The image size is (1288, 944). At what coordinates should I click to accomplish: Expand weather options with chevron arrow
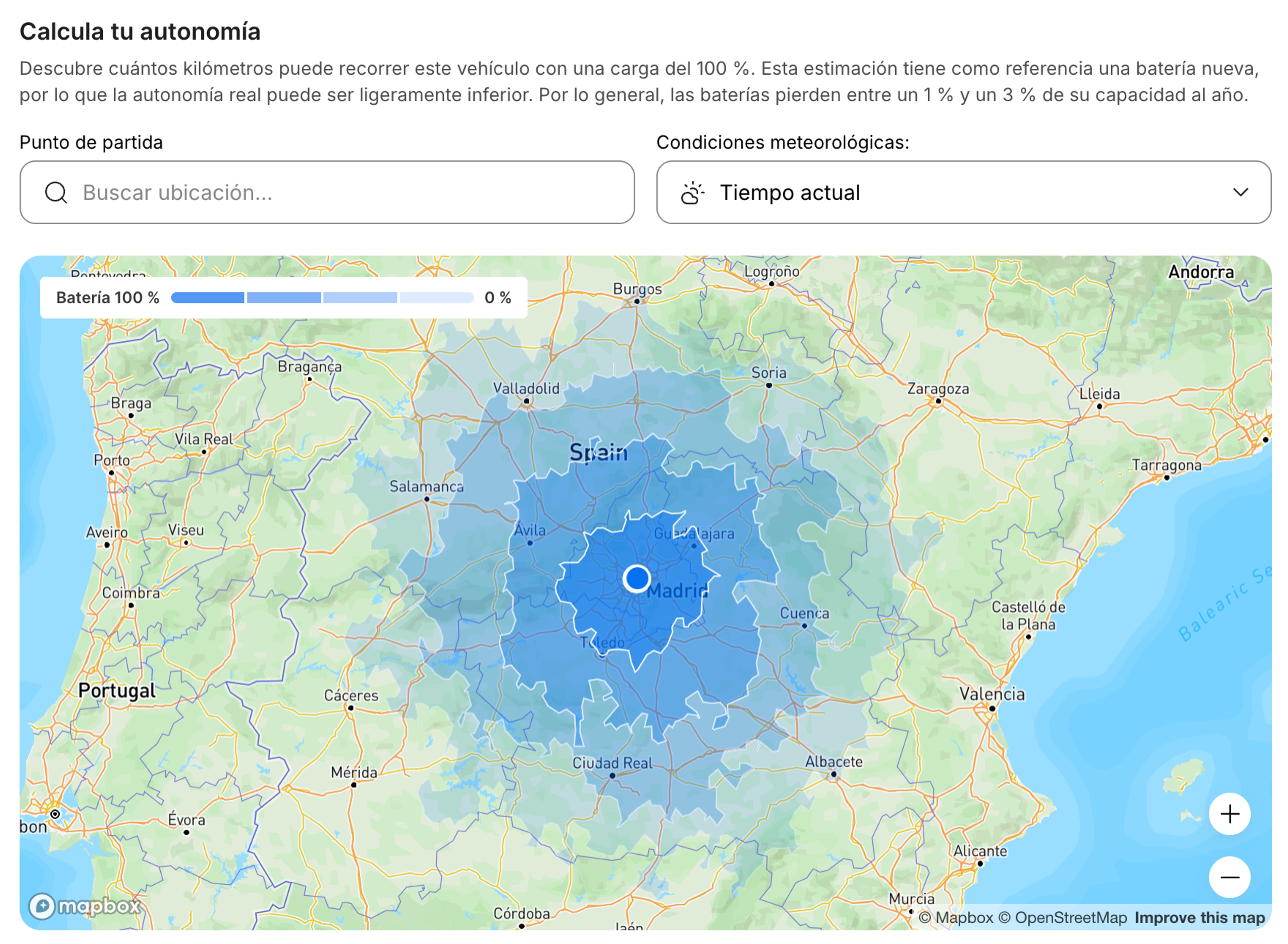pos(1240,192)
